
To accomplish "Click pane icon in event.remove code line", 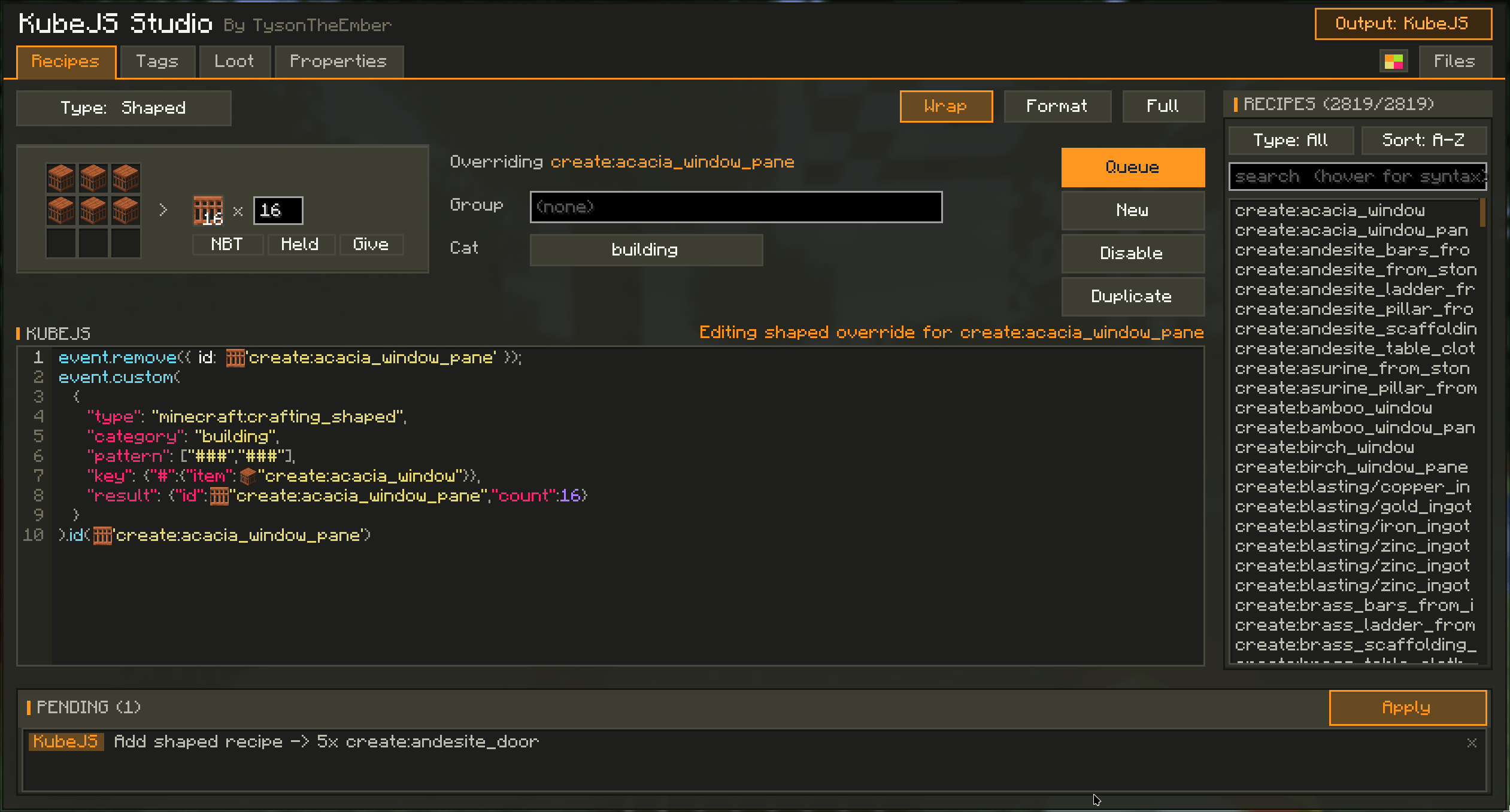I will 235,358.
